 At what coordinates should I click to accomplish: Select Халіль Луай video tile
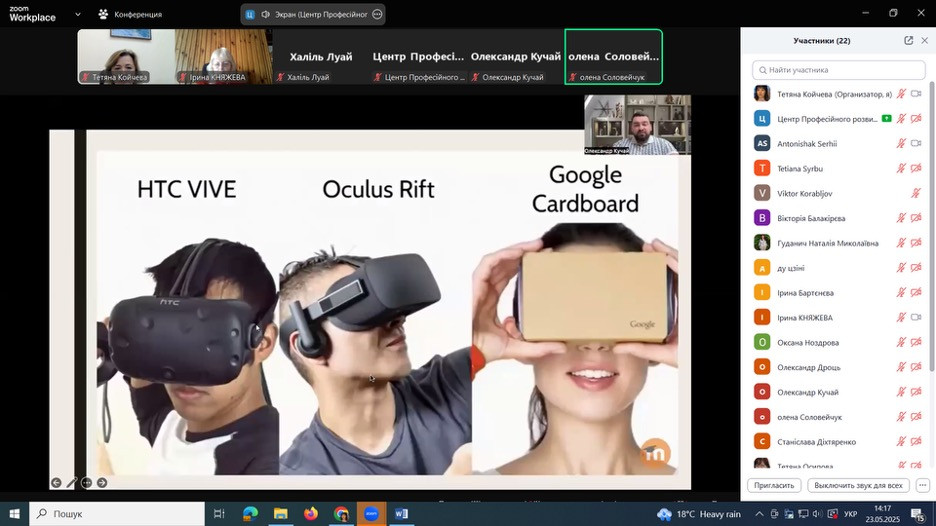[321, 57]
